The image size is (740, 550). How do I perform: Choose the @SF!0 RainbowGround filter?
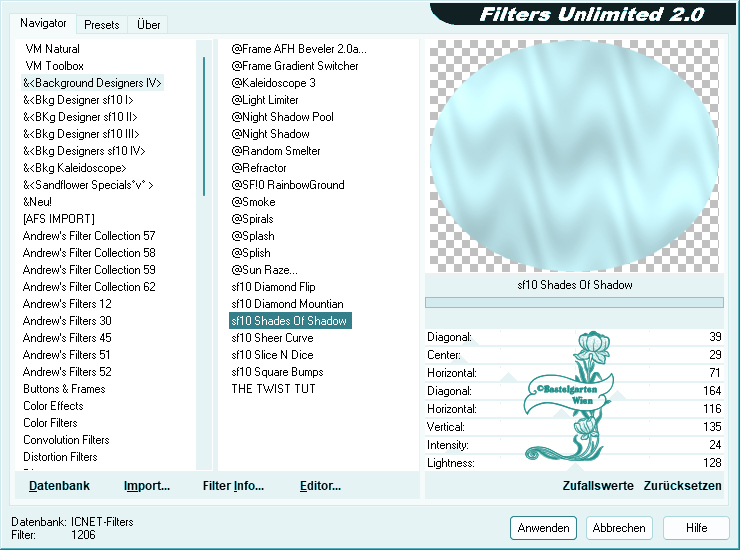click(x=288, y=185)
